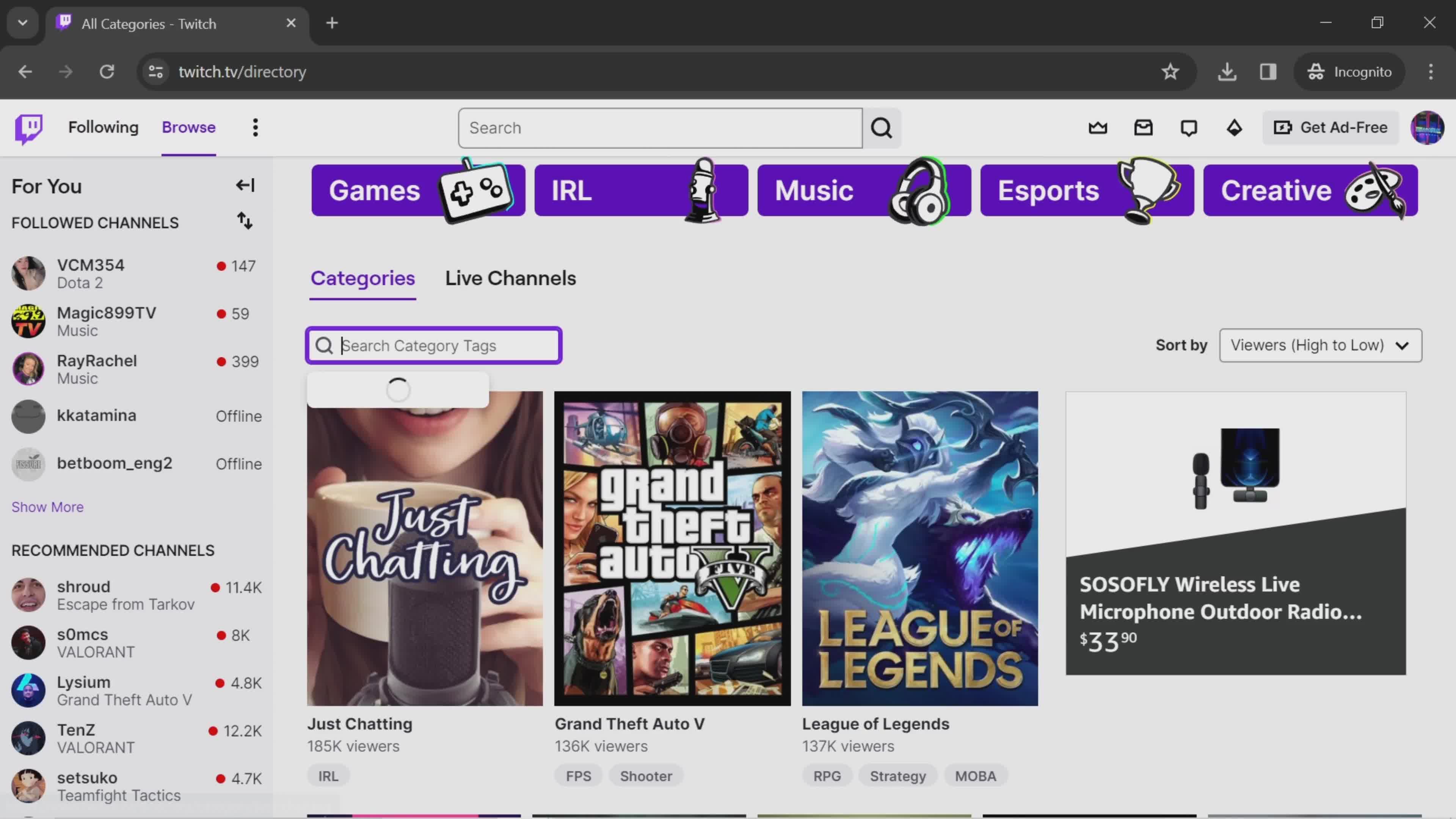
Task: Select the Games category banner
Action: [x=418, y=190]
